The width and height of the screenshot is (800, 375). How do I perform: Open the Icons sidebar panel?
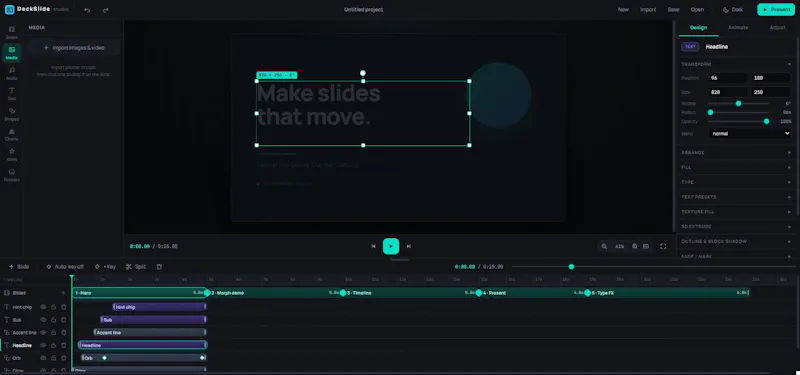click(12, 155)
